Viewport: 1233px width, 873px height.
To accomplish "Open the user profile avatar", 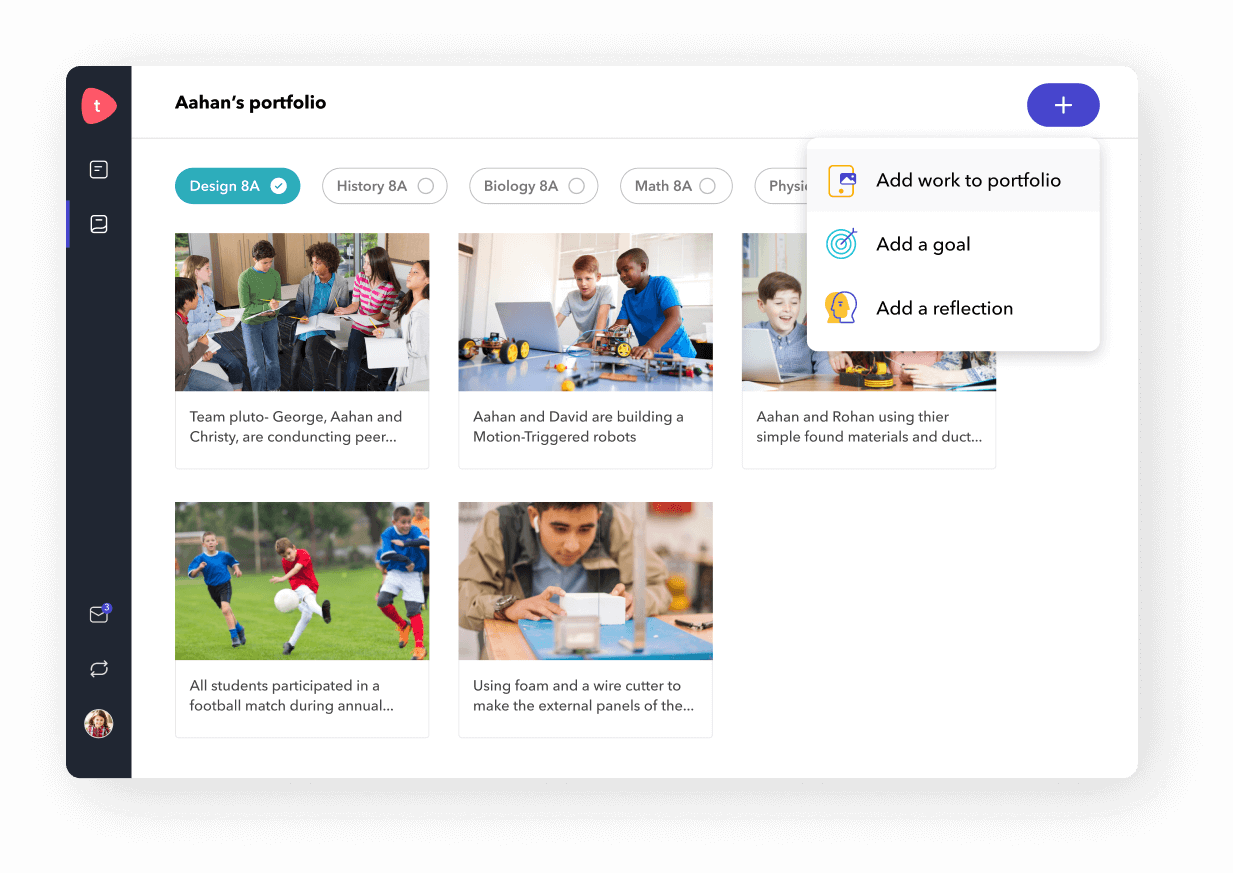I will (x=99, y=723).
